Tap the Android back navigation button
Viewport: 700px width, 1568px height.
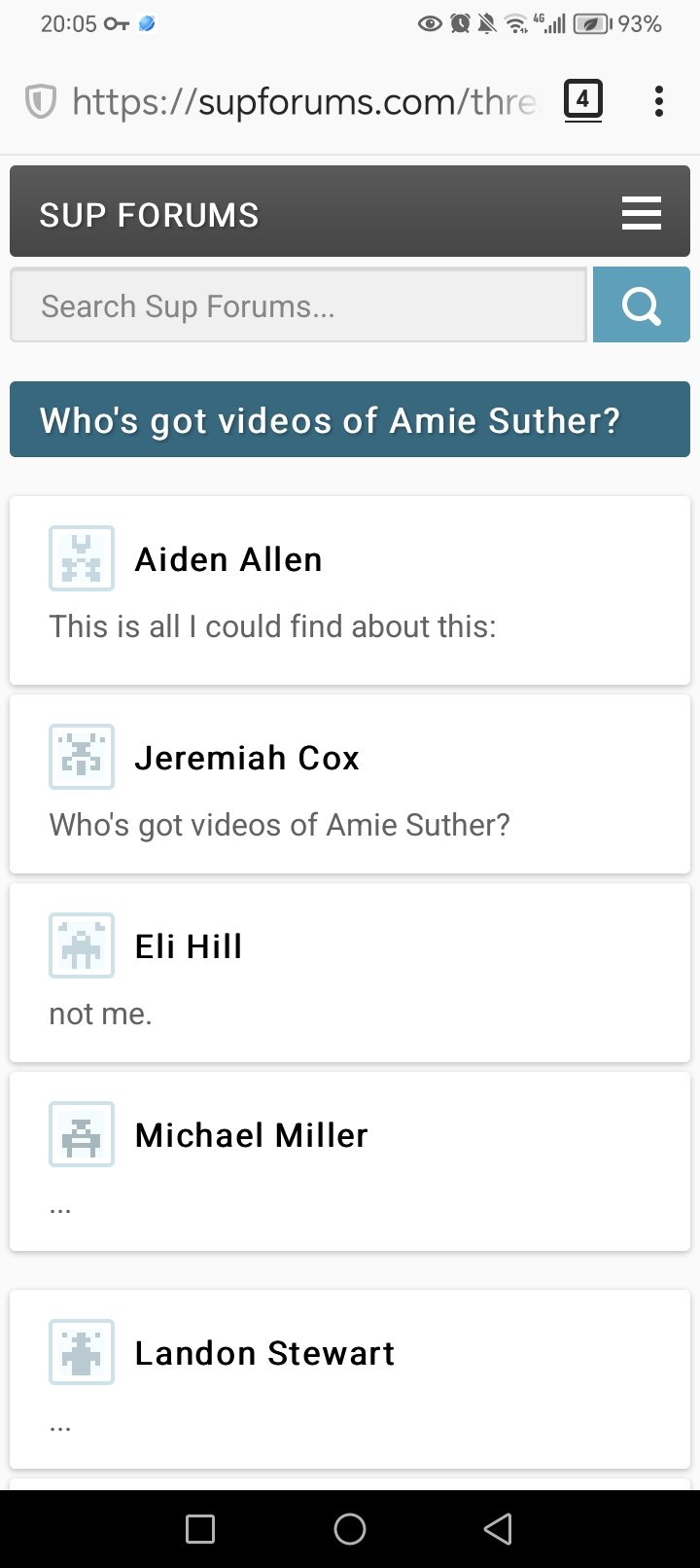498,1529
